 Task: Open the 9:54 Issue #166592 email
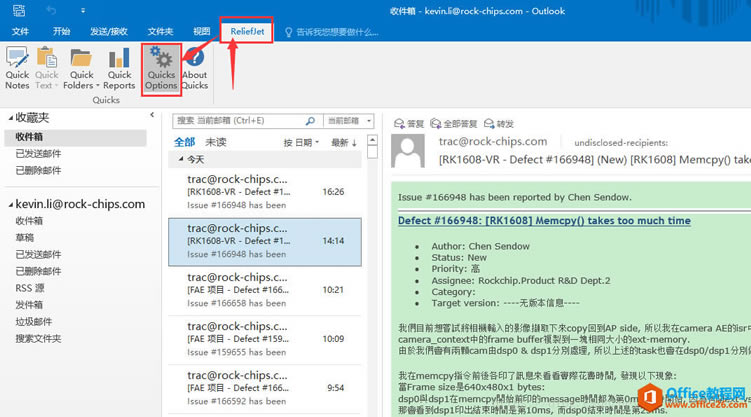point(265,388)
